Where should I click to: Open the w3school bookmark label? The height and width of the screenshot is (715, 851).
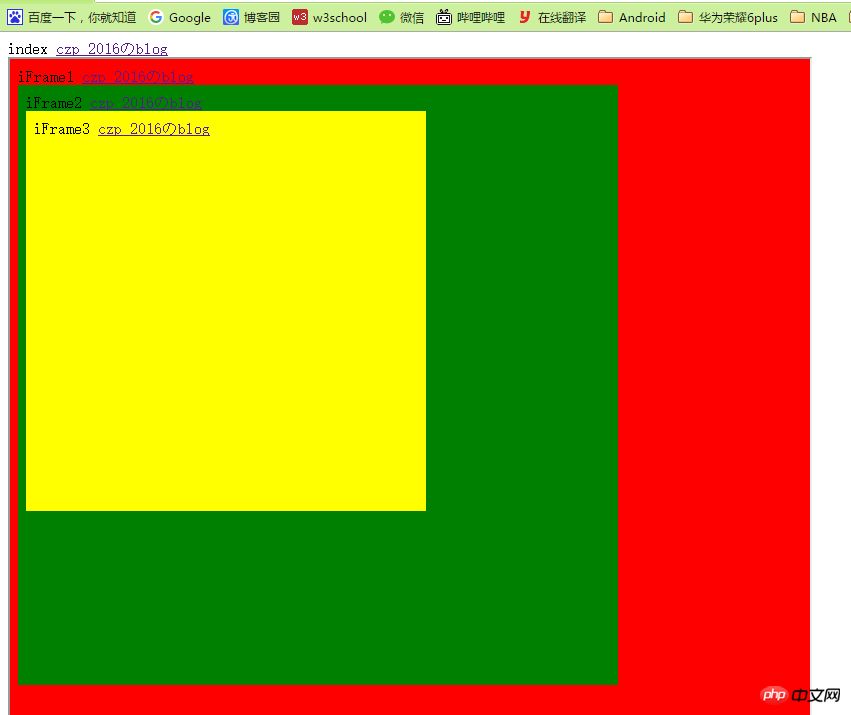pos(340,18)
